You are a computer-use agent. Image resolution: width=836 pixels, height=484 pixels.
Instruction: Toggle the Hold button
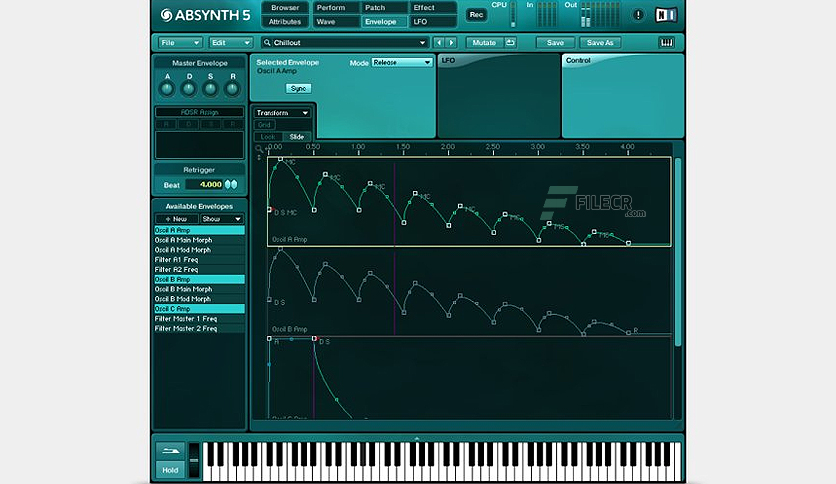coord(171,470)
